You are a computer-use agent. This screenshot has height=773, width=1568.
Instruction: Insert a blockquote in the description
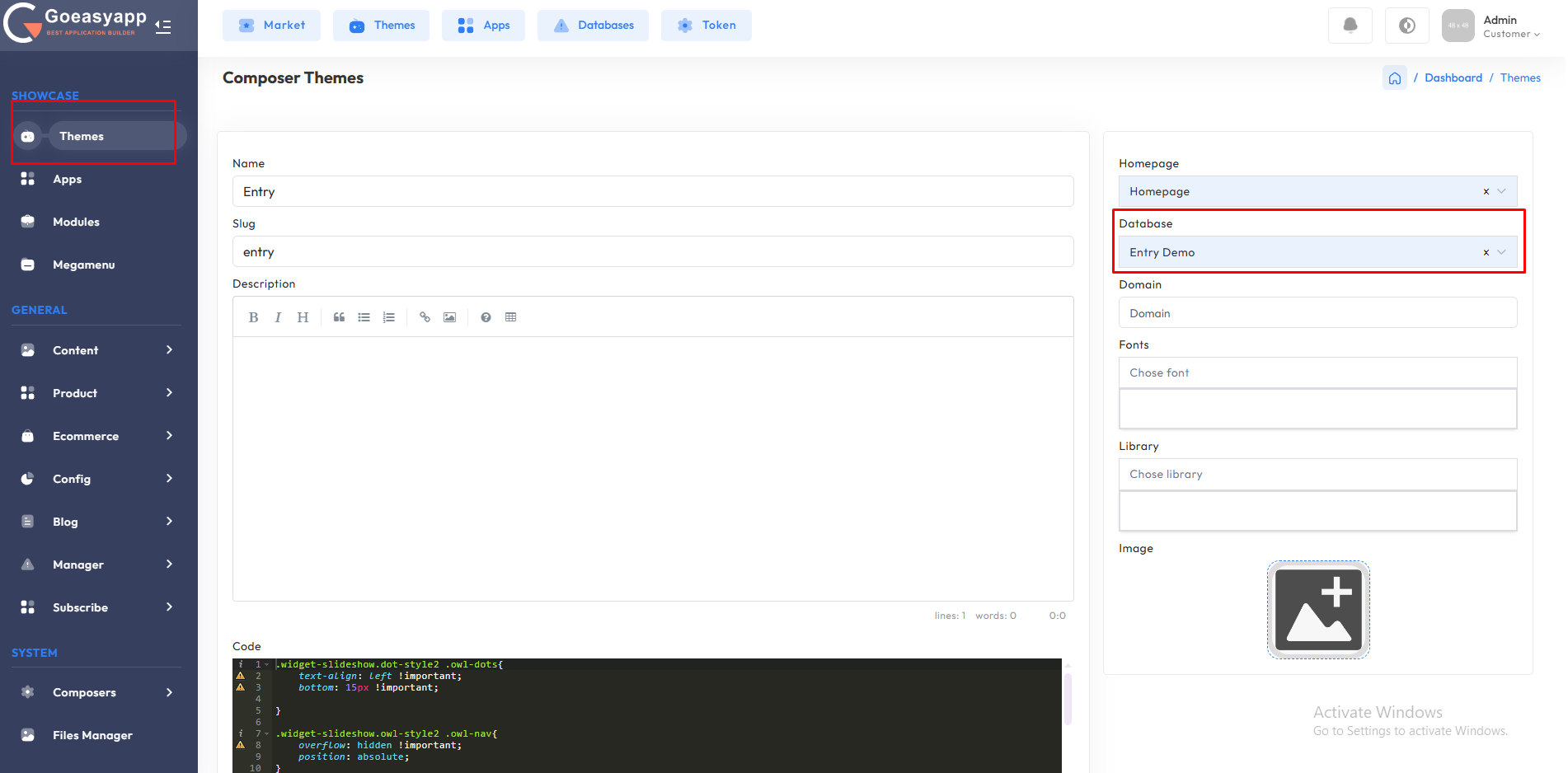pyautogui.click(x=339, y=317)
